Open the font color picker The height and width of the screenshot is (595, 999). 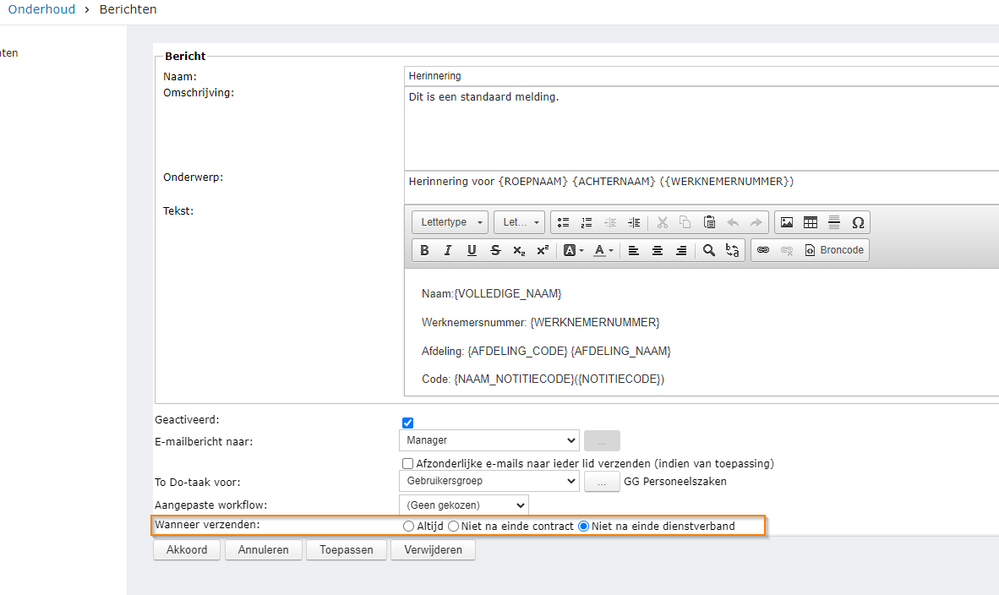[603, 250]
